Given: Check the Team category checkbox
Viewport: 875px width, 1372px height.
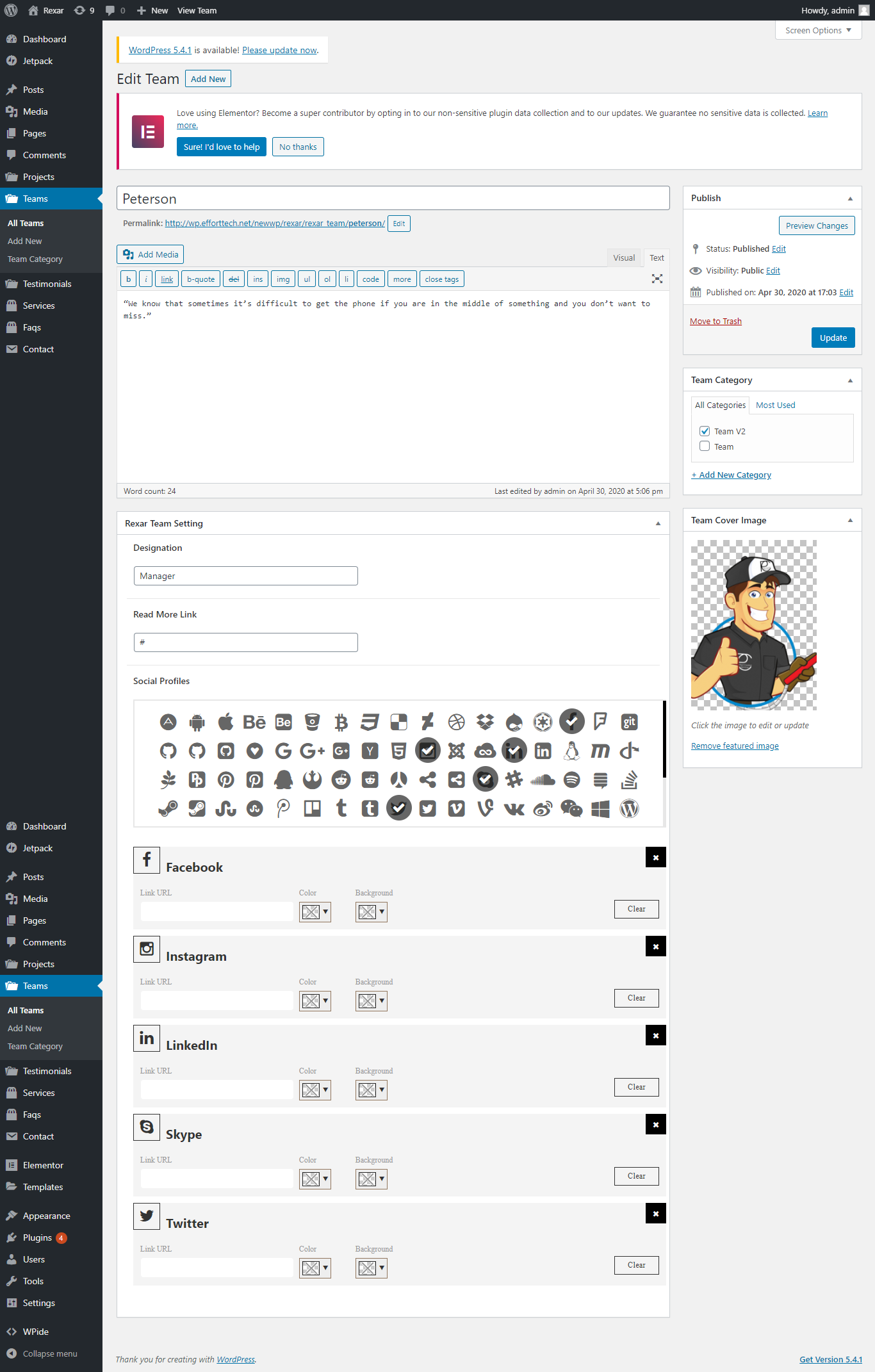Looking at the screenshot, I should point(705,446).
